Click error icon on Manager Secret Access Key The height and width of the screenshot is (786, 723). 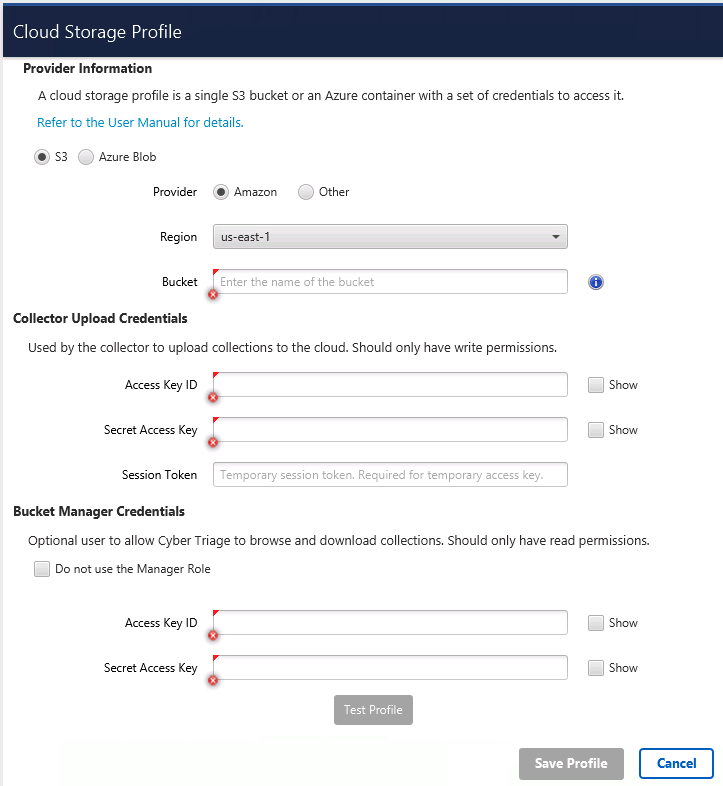(x=213, y=680)
